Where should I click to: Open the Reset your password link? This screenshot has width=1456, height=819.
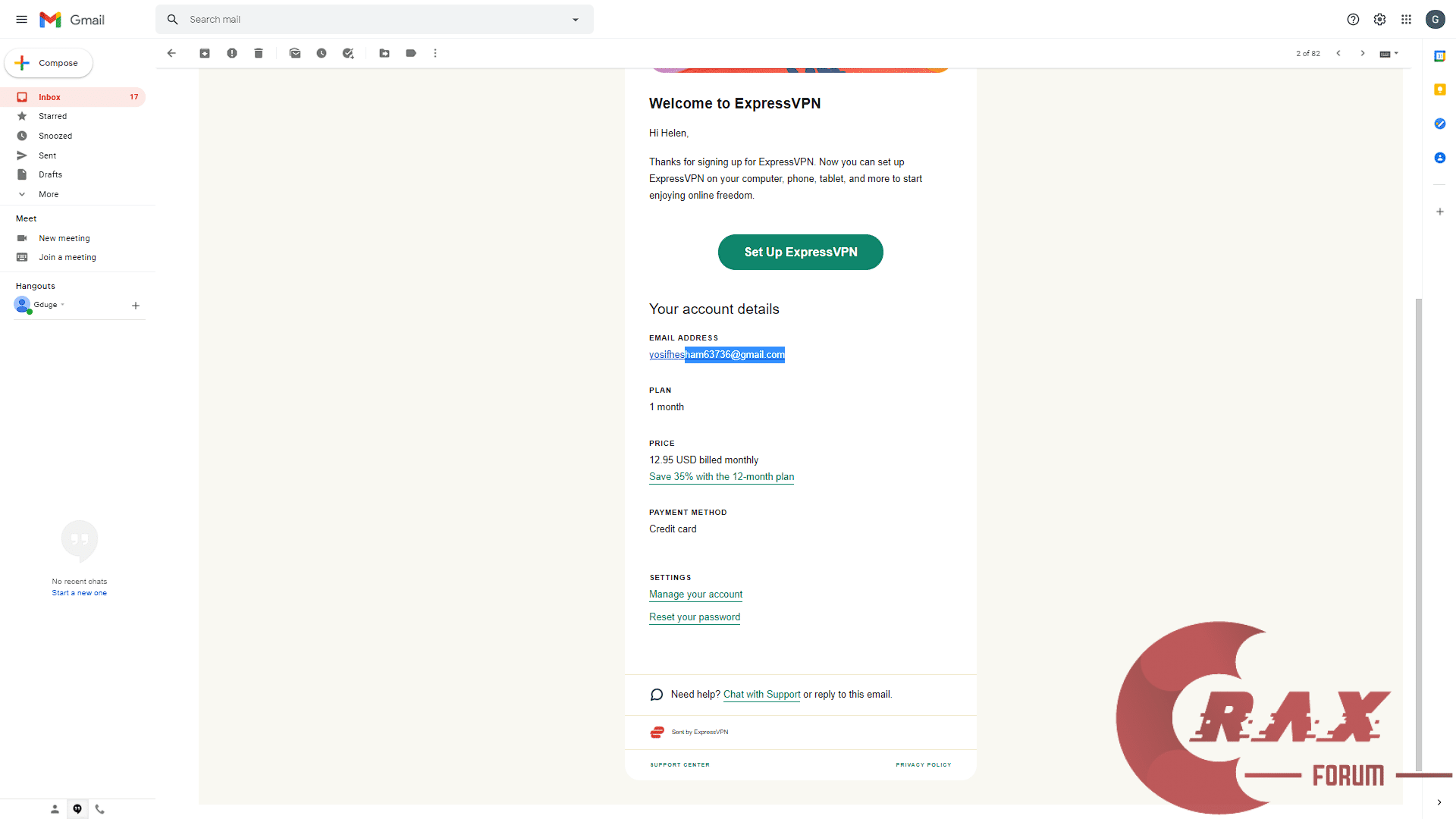point(695,617)
